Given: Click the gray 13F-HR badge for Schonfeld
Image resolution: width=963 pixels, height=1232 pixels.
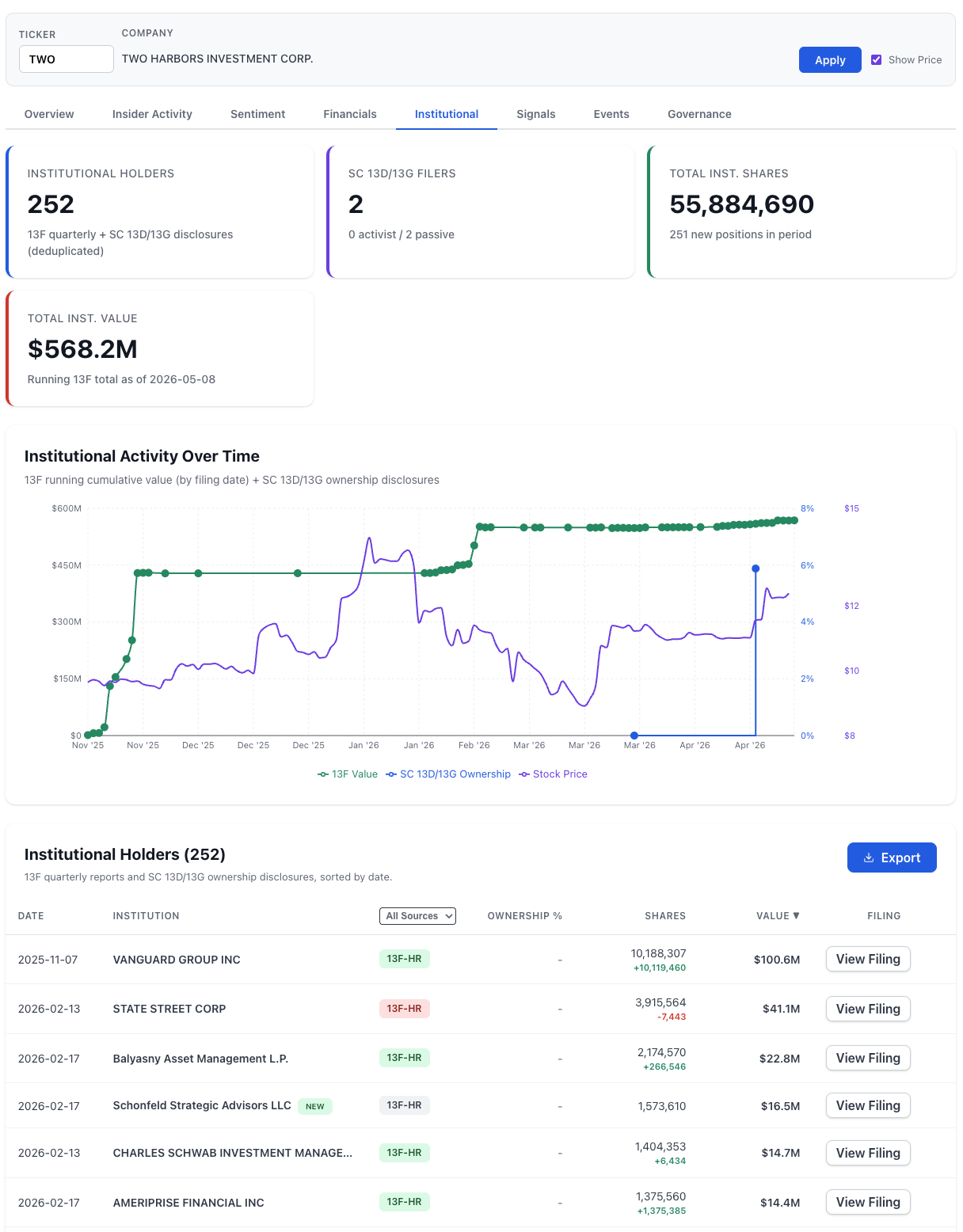Looking at the screenshot, I should pyautogui.click(x=404, y=1105).
